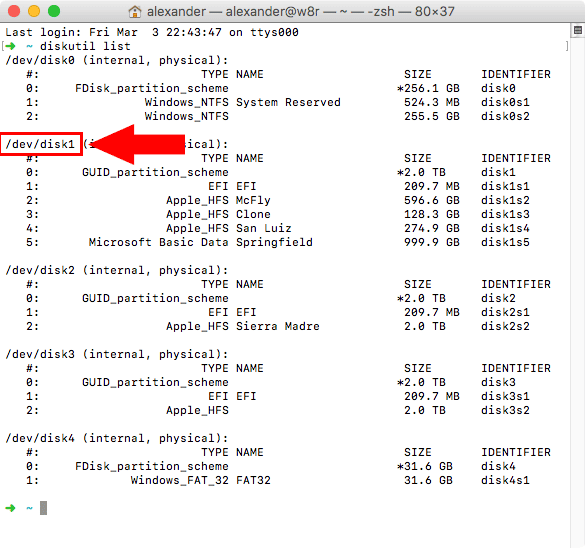Click the Last login line text
This screenshot has height=548, width=585.
(x=152, y=32)
